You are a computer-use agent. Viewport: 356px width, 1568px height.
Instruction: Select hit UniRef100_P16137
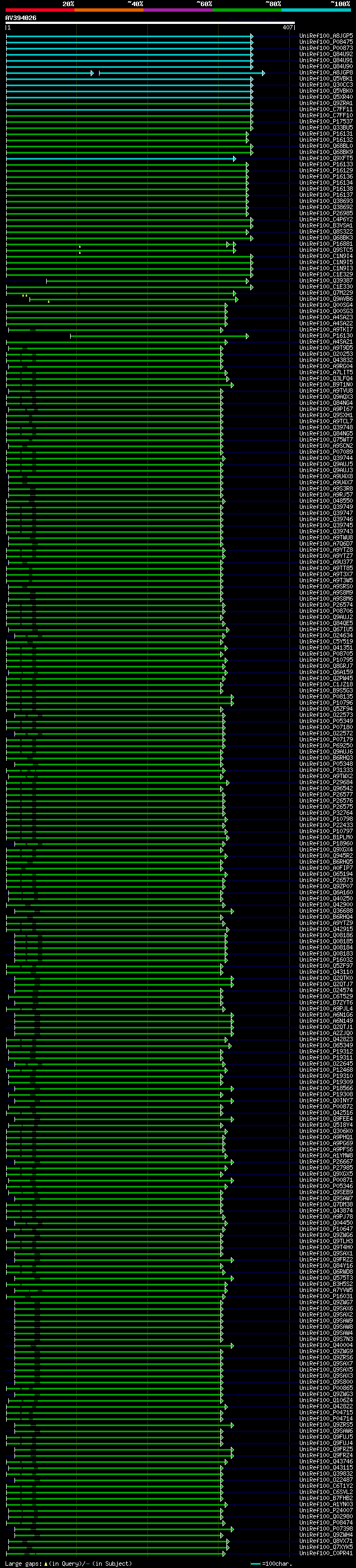(x=326, y=195)
